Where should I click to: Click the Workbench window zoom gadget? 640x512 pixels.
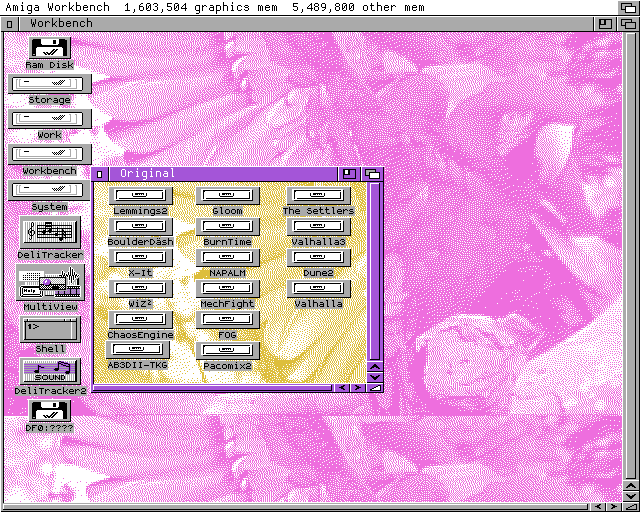(x=604, y=24)
